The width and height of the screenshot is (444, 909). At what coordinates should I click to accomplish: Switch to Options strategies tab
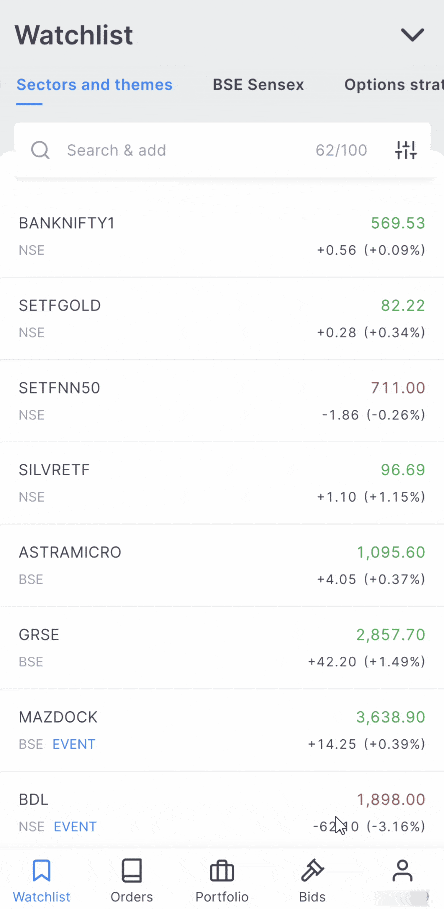tap(394, 85)
